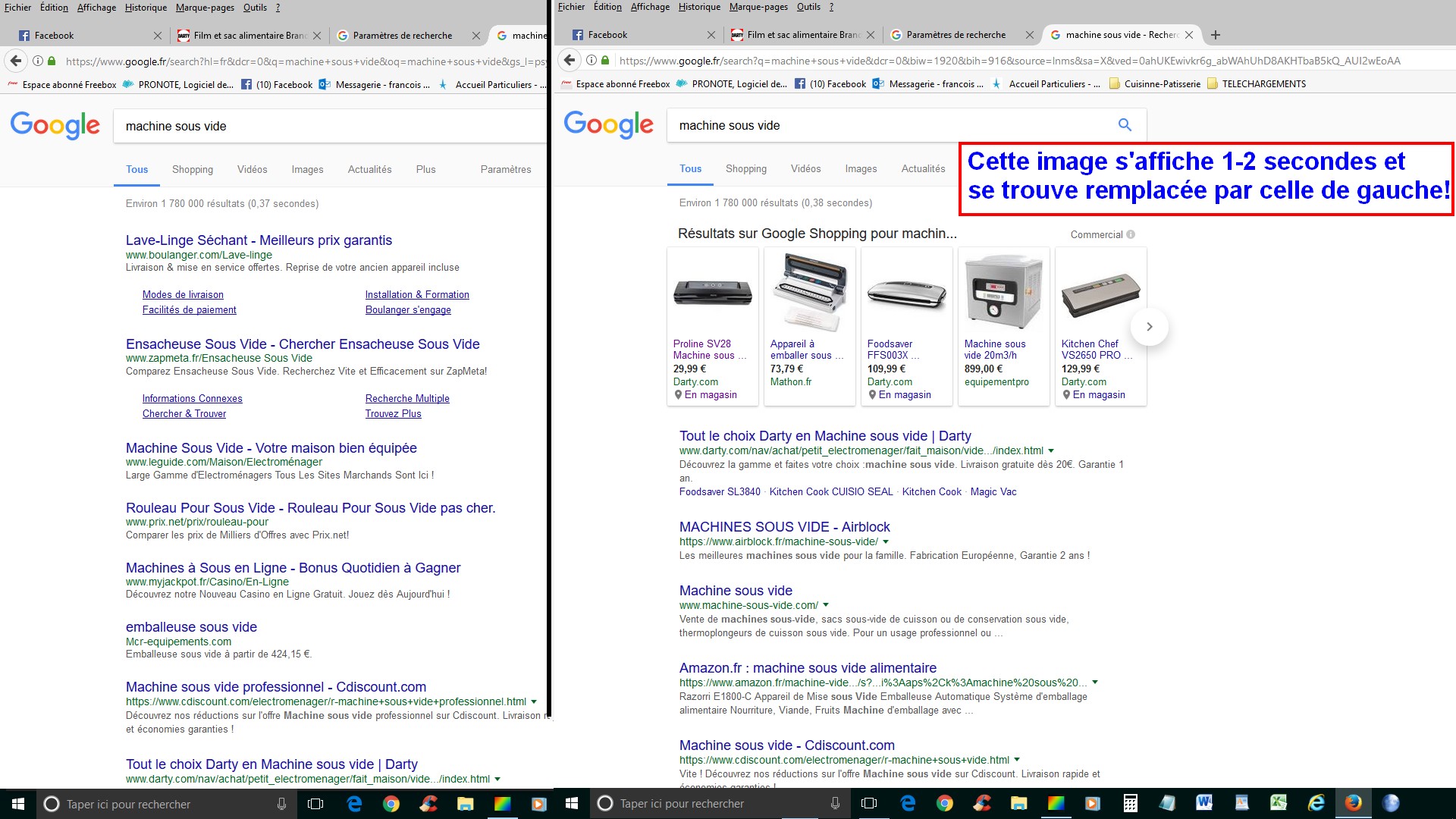Click Task View icon on the right taskbar
The image size is (1456, 819).
pyautogui.click(x=869, y=803)
